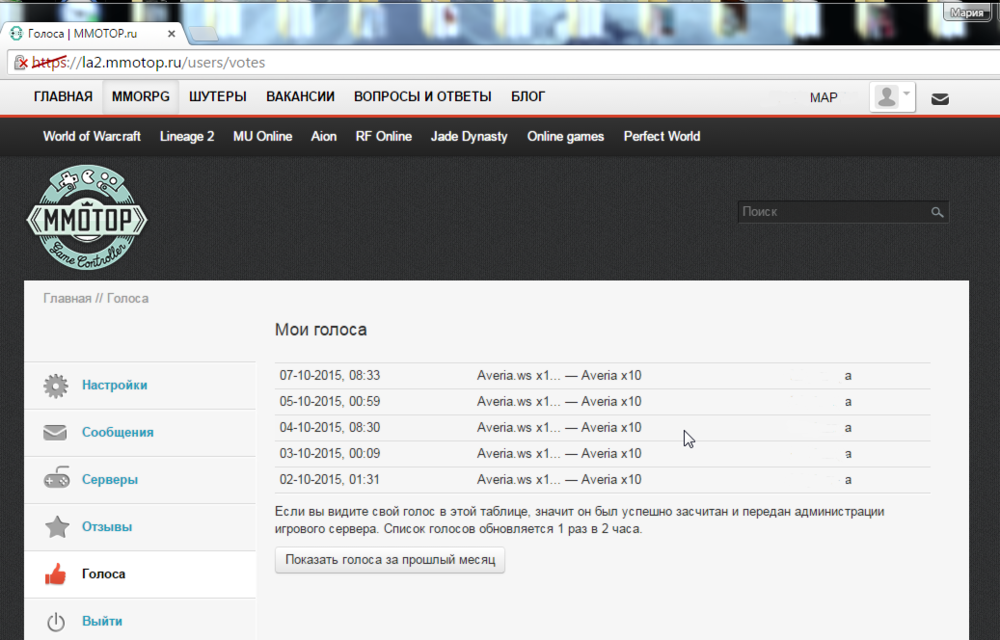Click the user avatar profile icon

[x=886, y=96]
